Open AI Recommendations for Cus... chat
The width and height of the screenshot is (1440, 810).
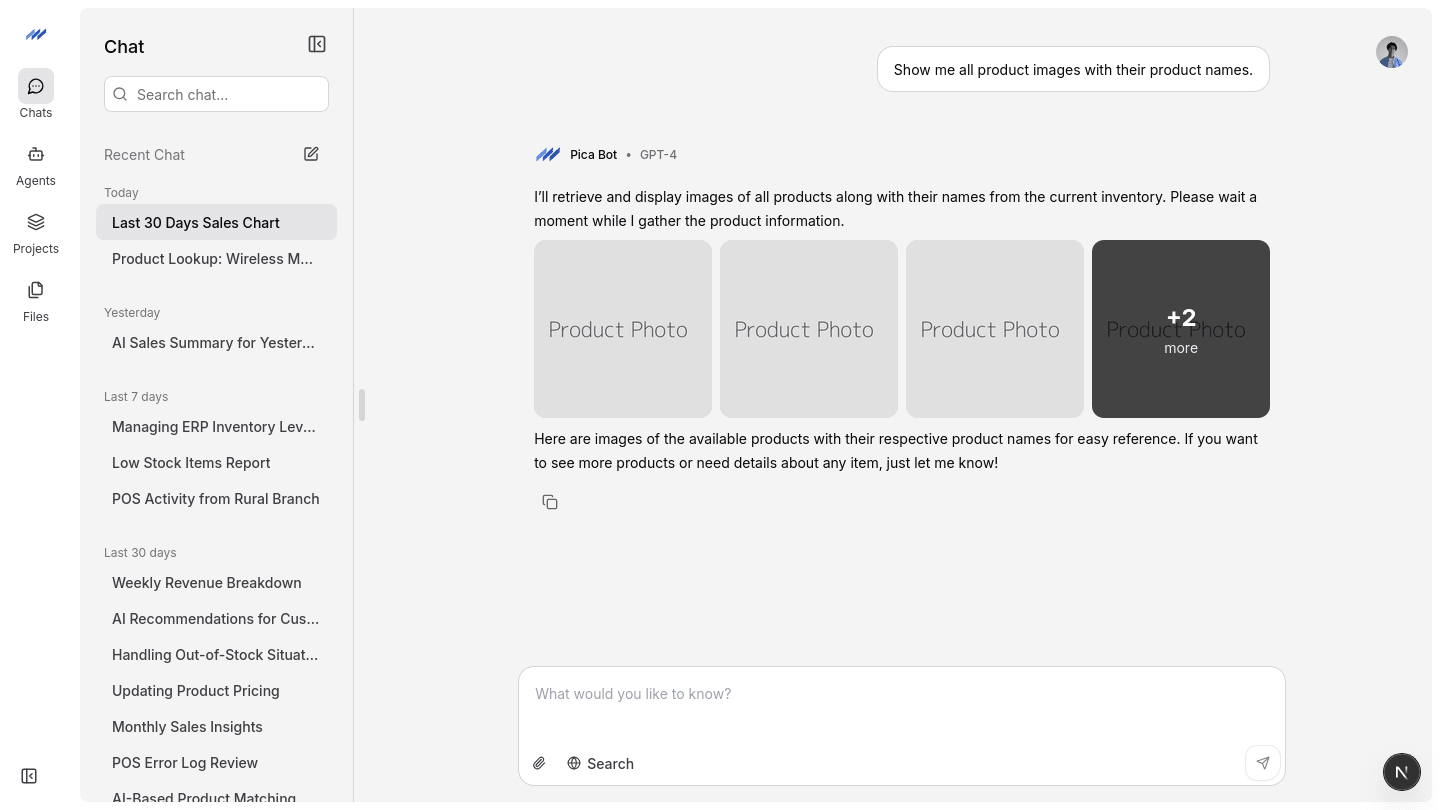click(x=216, y=618)
